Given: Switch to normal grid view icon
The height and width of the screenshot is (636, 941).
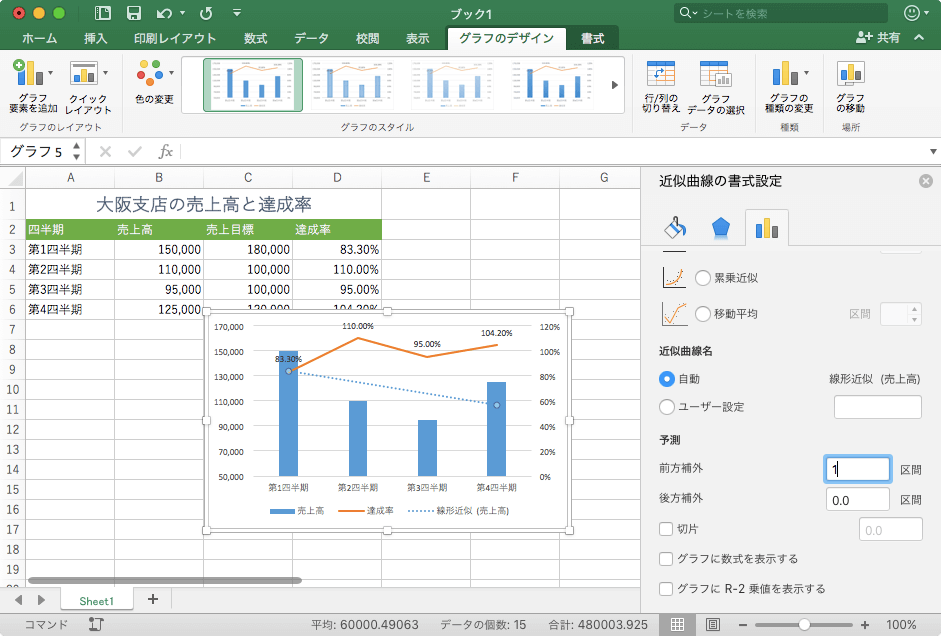Looking at the screenshot, I should coord(678,625).
